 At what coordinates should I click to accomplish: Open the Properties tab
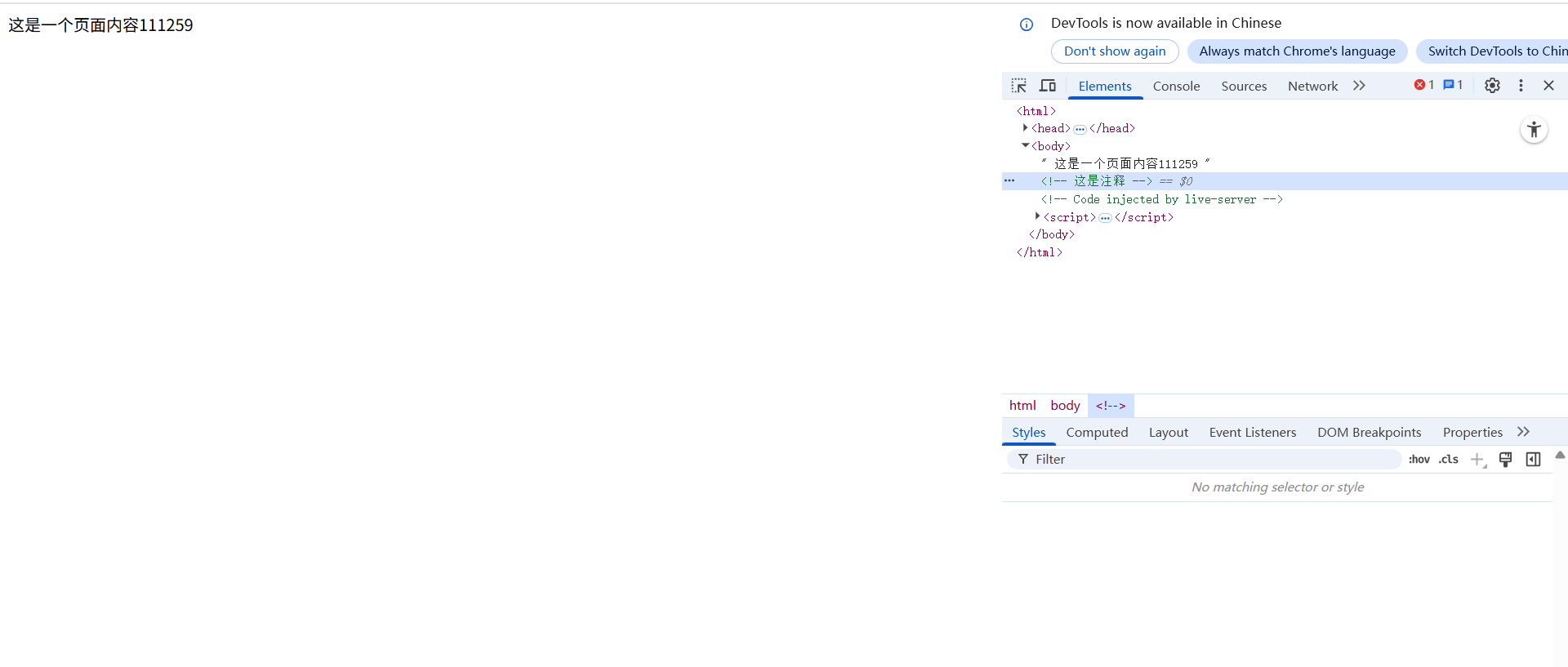coord(1472,433)
